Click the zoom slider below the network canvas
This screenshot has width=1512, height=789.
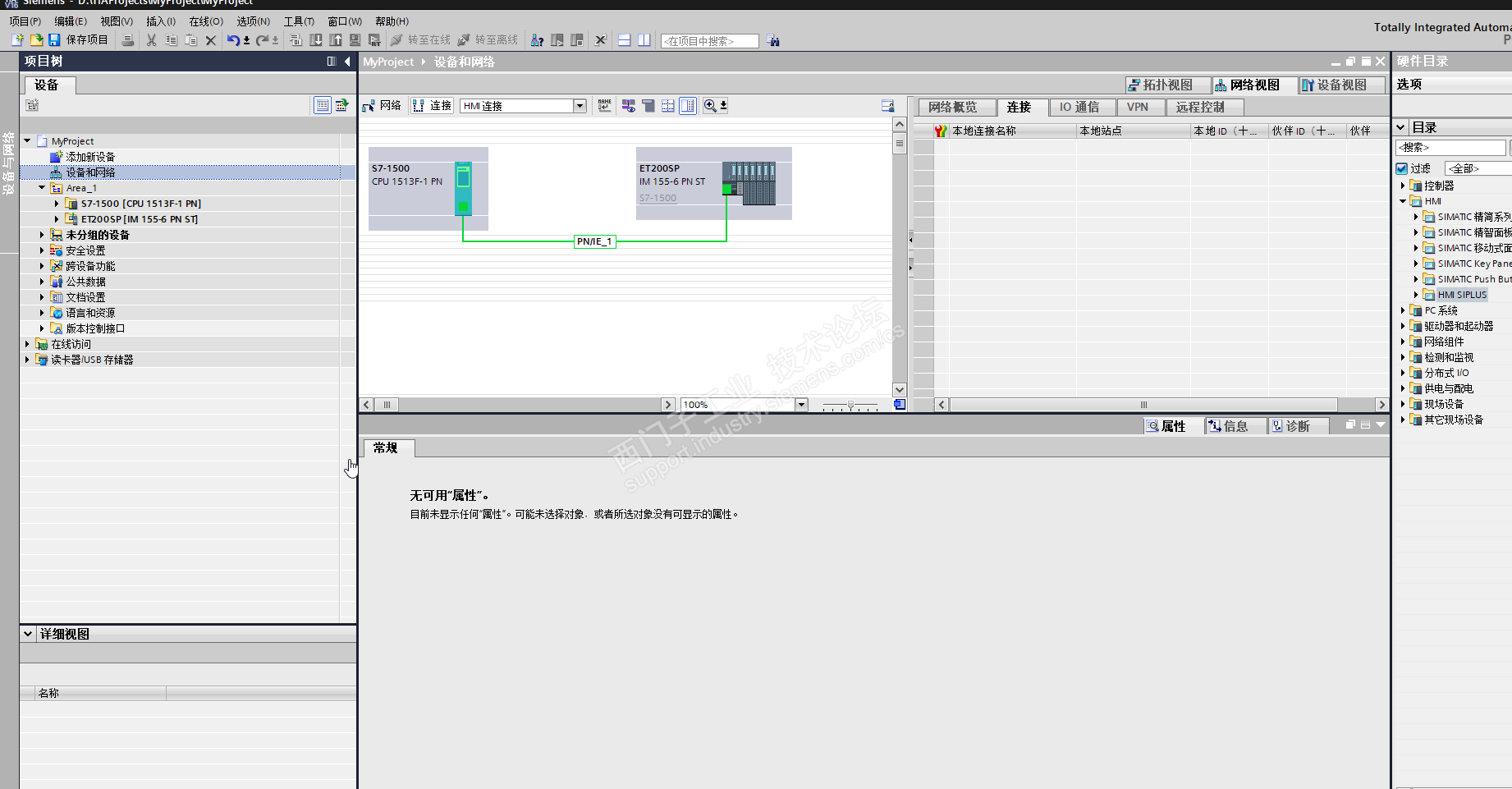tap(850, 406)
